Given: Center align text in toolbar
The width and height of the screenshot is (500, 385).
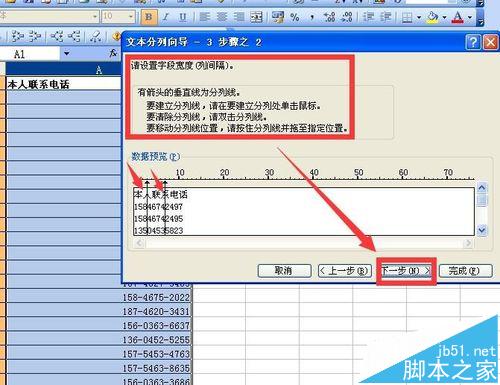Looking at the screenshot, I should coord(222,17).
